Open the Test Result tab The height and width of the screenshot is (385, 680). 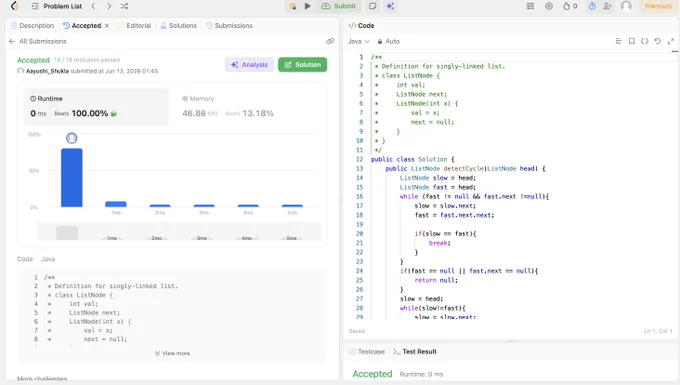[x=415, y=352]
